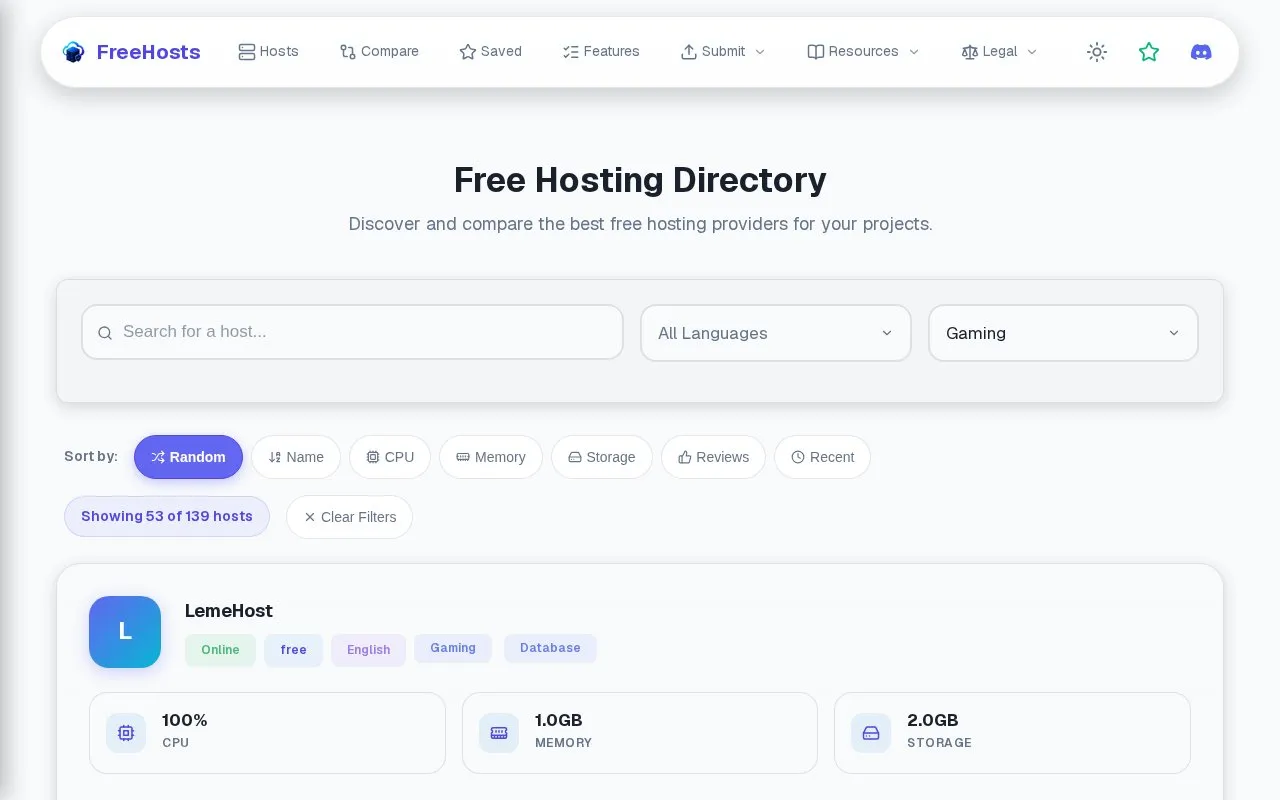Image resolution: width=1280 pixels, height=800 pixels.
Task: Open the Compare page
Action: pyautogui.click(x=379, y=51)
